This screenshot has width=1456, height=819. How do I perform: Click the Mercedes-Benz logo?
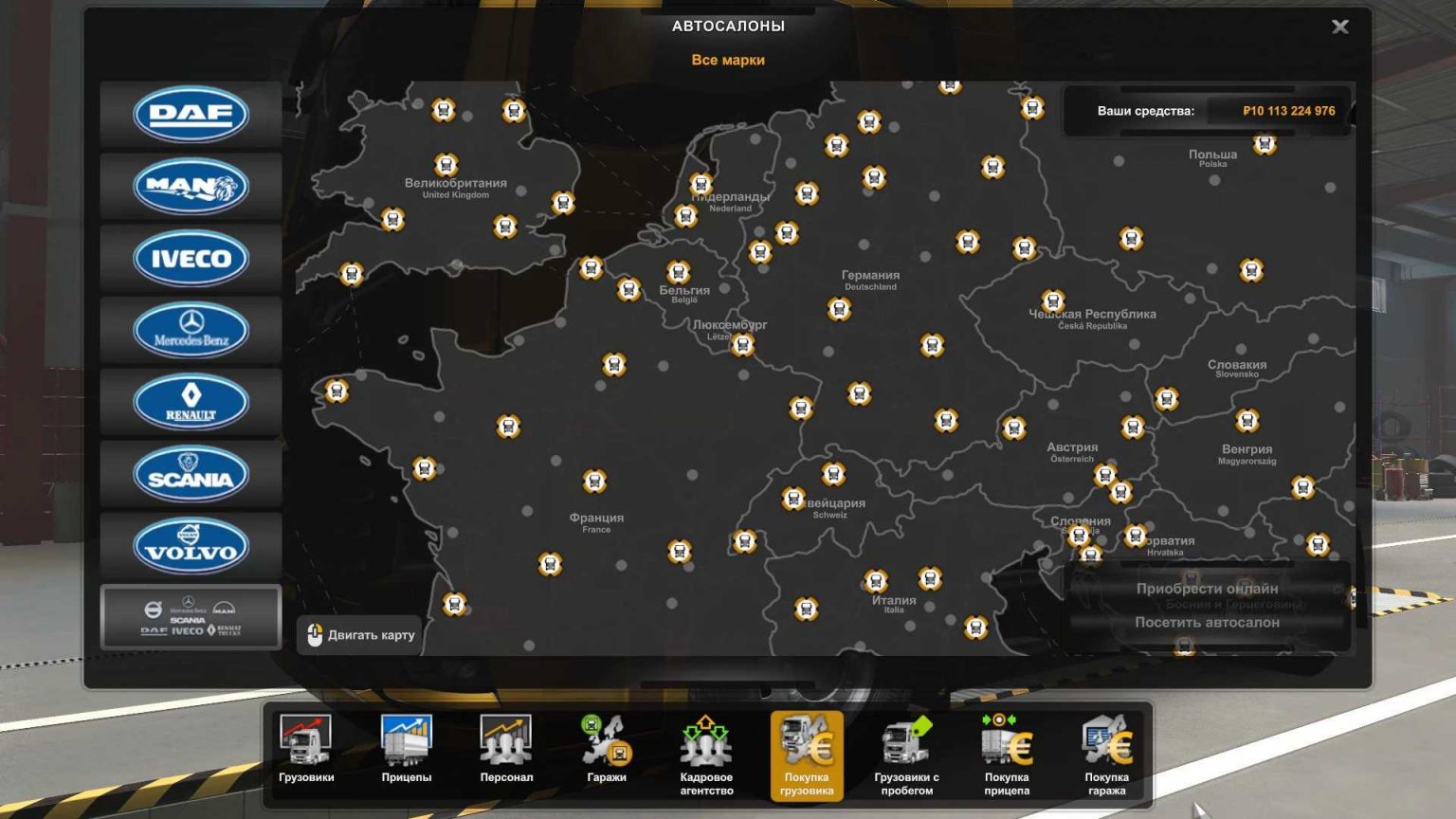(189, 330)
